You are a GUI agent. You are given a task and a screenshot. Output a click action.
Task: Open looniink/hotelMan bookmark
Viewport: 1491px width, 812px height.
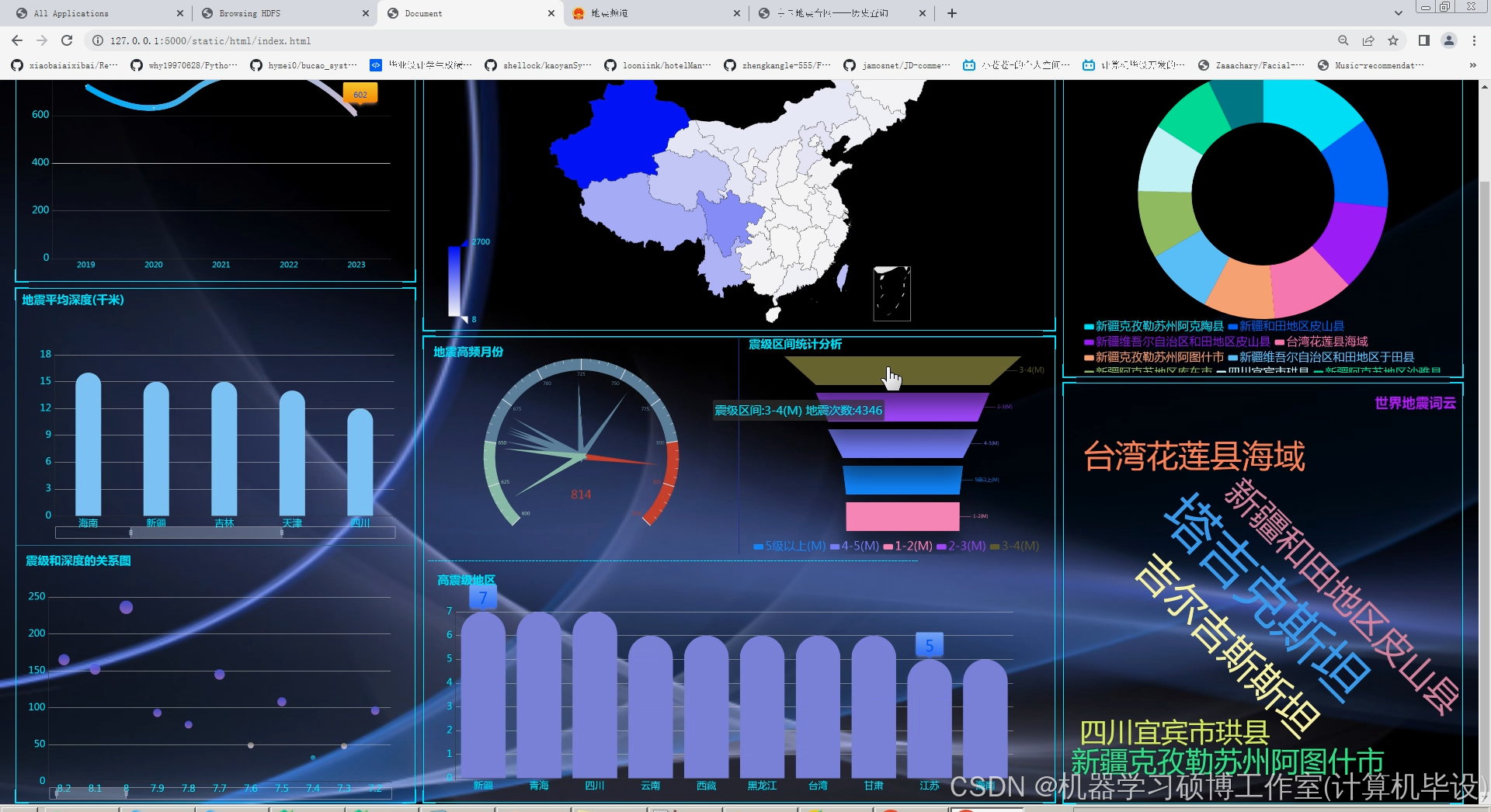click(x=658, y=65)
